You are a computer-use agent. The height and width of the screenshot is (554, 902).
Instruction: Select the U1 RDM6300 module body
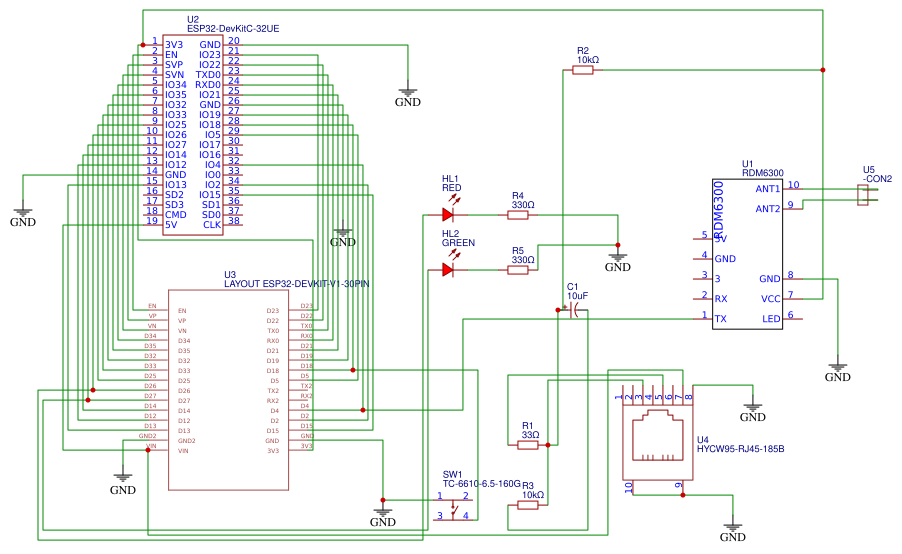coord(747,254)
